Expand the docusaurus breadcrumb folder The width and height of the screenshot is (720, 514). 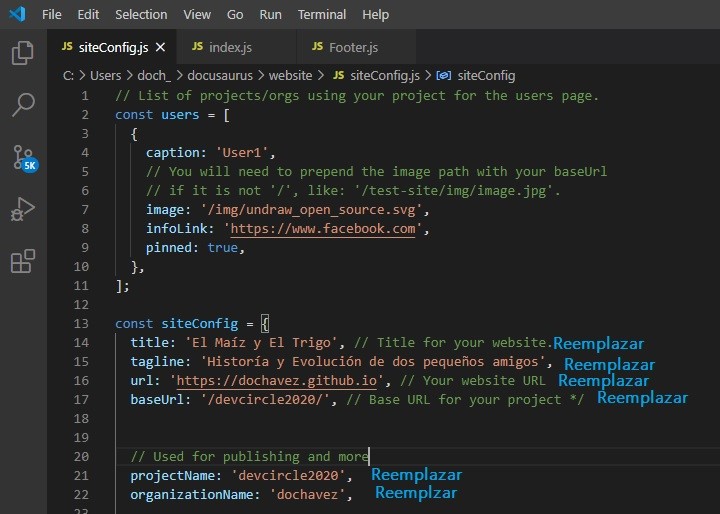click(x=219, y=75)
